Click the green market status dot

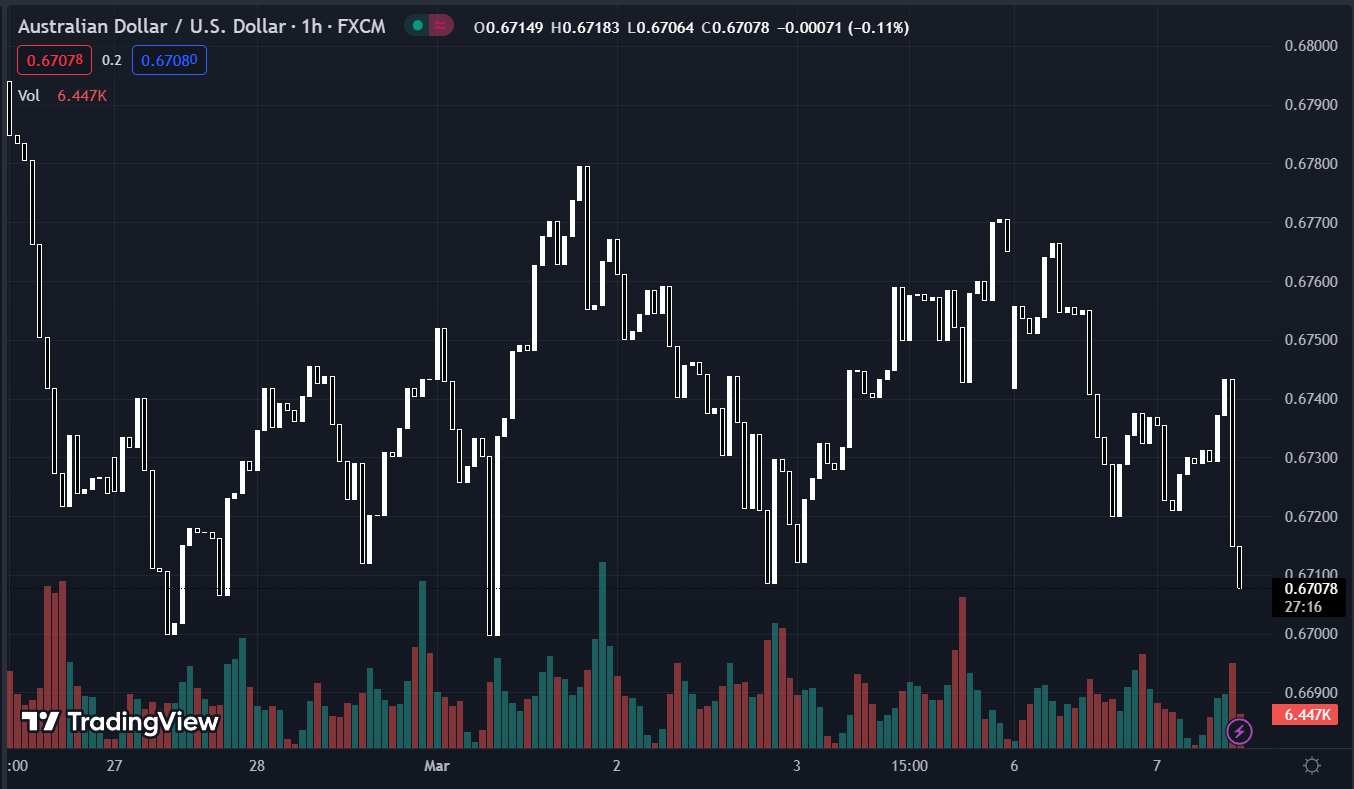(x=417, y=27)
